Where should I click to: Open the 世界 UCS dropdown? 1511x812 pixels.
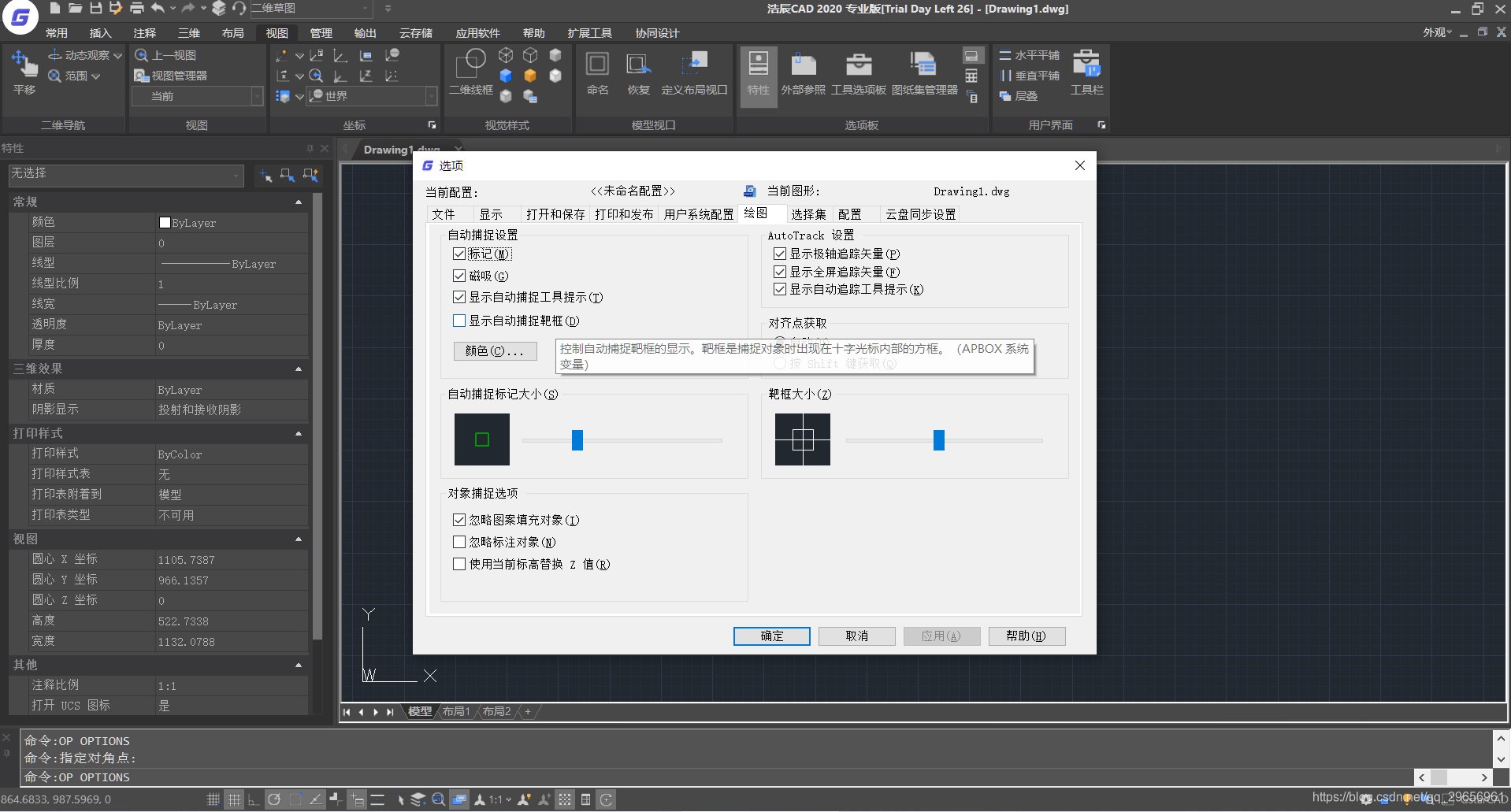pos(372,96)
